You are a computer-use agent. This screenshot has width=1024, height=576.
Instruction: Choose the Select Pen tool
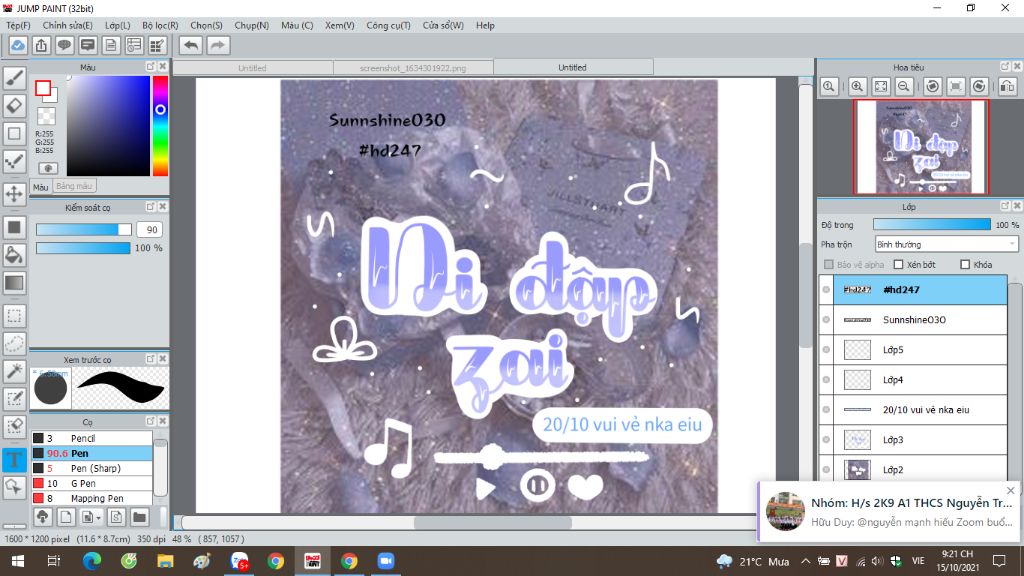(x=14, y=399)
